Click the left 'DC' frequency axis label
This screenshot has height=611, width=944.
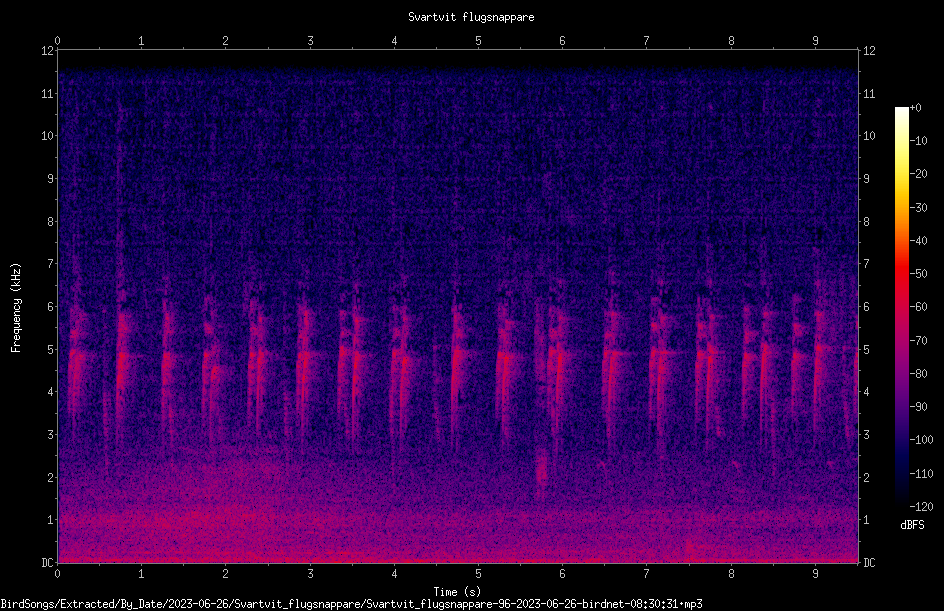pyautogui.click(x=48, y=562)
